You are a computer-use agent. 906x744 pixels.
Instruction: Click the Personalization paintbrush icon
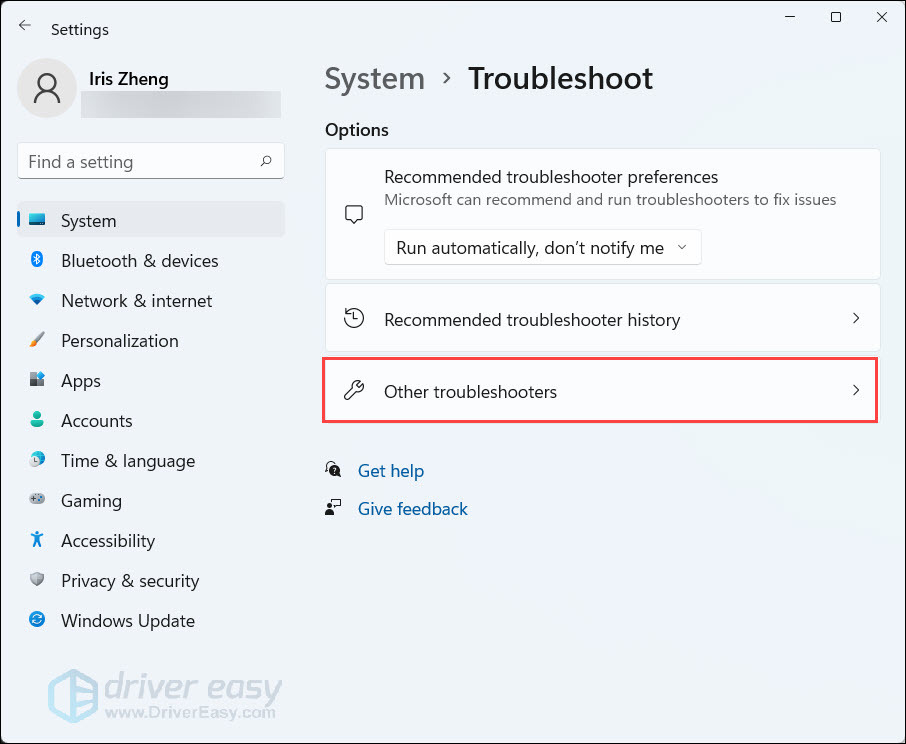pos(37,340)
